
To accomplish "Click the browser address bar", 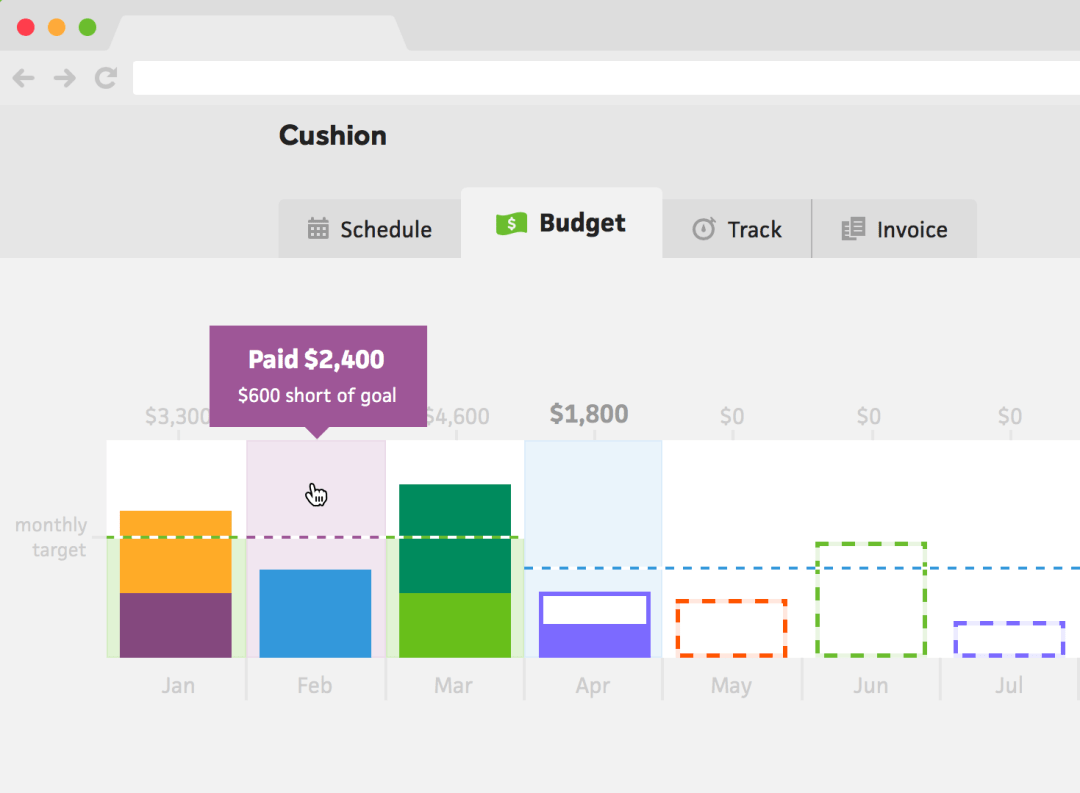I will (606, 78).
